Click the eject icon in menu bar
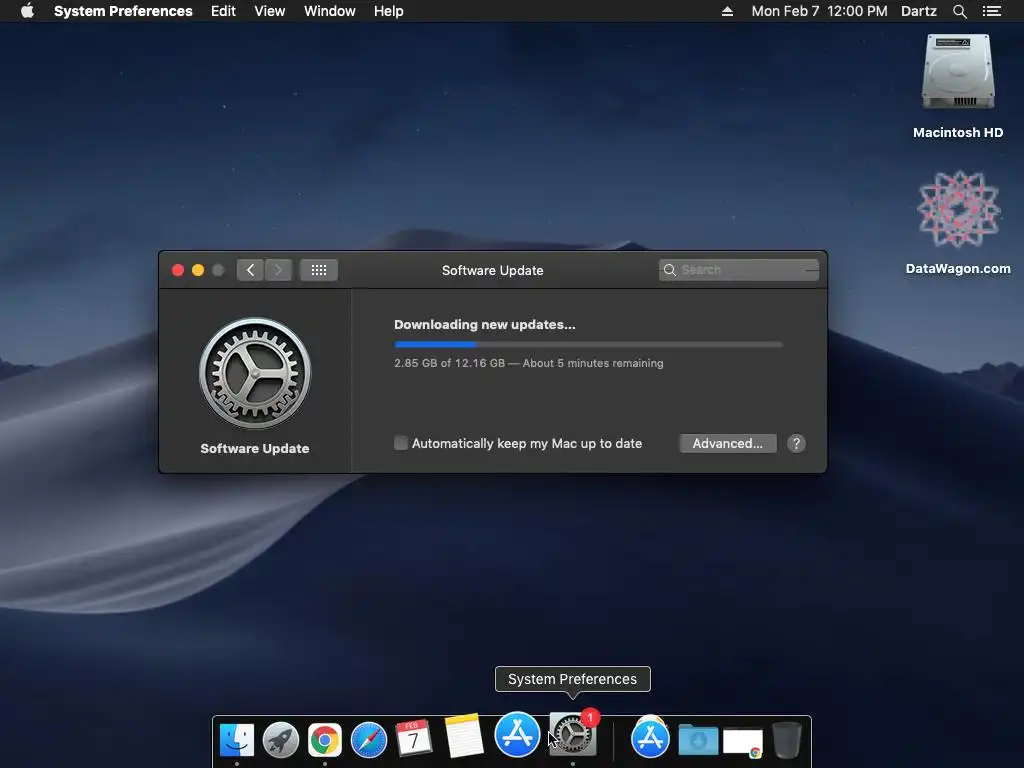1024x768 pixels. click(727, 11)
